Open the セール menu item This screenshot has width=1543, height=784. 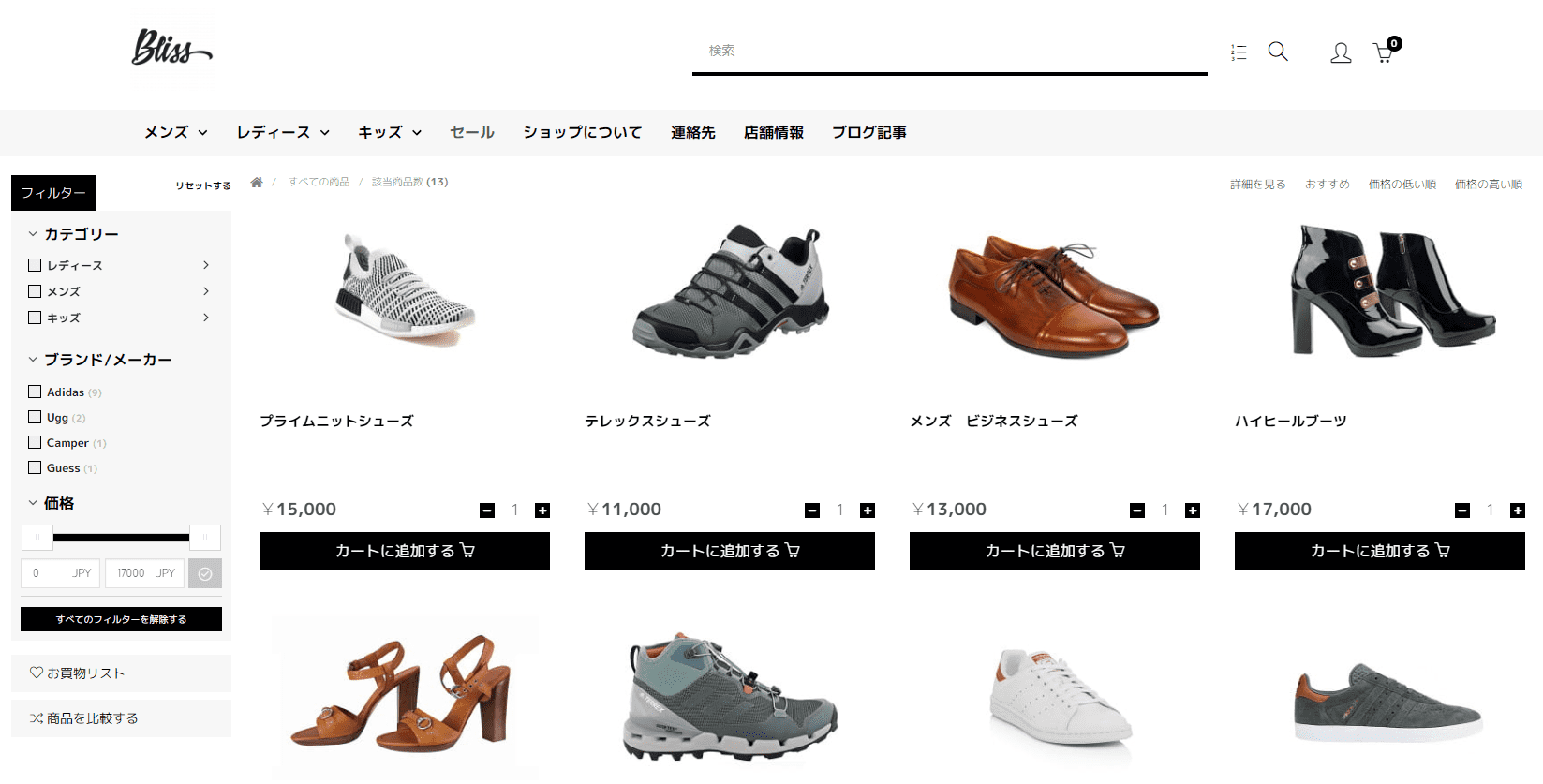[472, 132]
